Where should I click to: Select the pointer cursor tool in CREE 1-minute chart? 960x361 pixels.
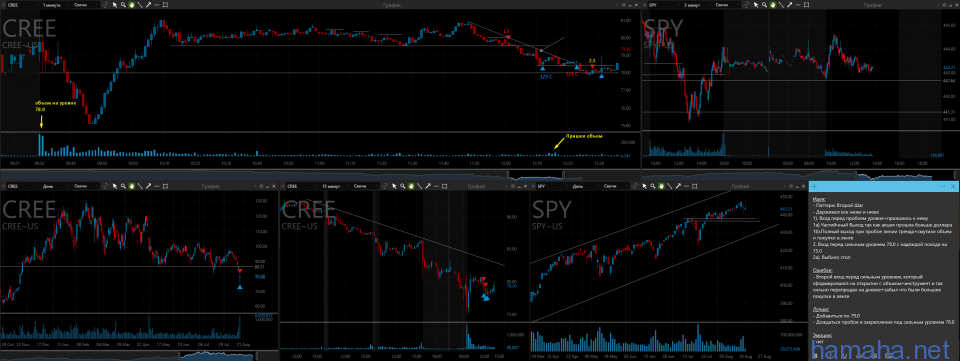click(114, 5)
